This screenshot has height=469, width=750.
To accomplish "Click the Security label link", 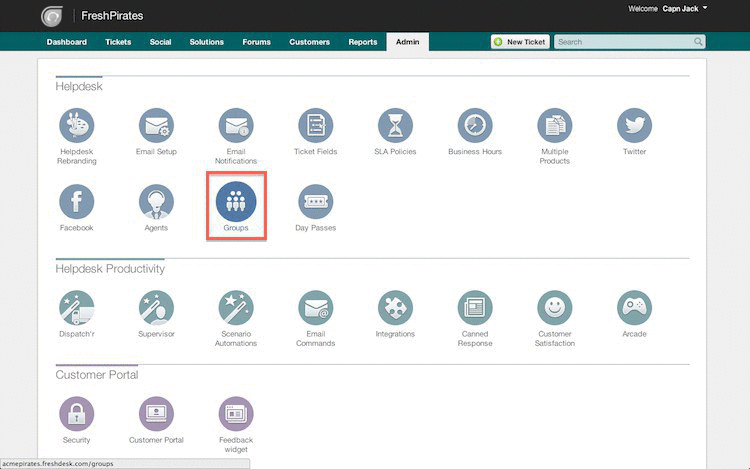I will click(77, 440).
